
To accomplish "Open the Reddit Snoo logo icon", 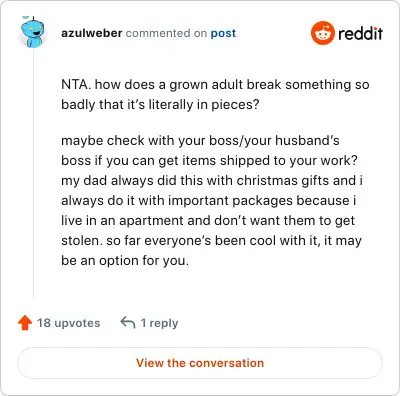I will coord(322,33).
